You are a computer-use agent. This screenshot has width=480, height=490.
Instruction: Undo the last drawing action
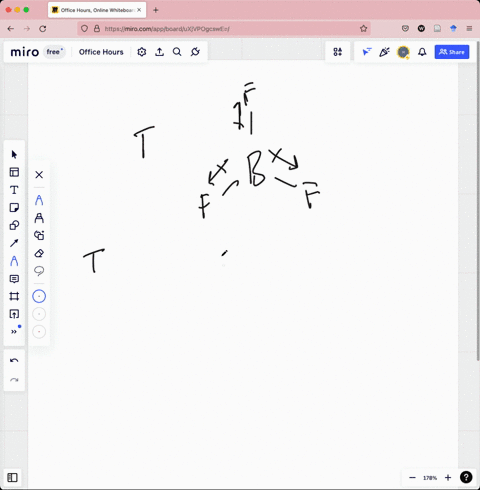click(14, 360)
